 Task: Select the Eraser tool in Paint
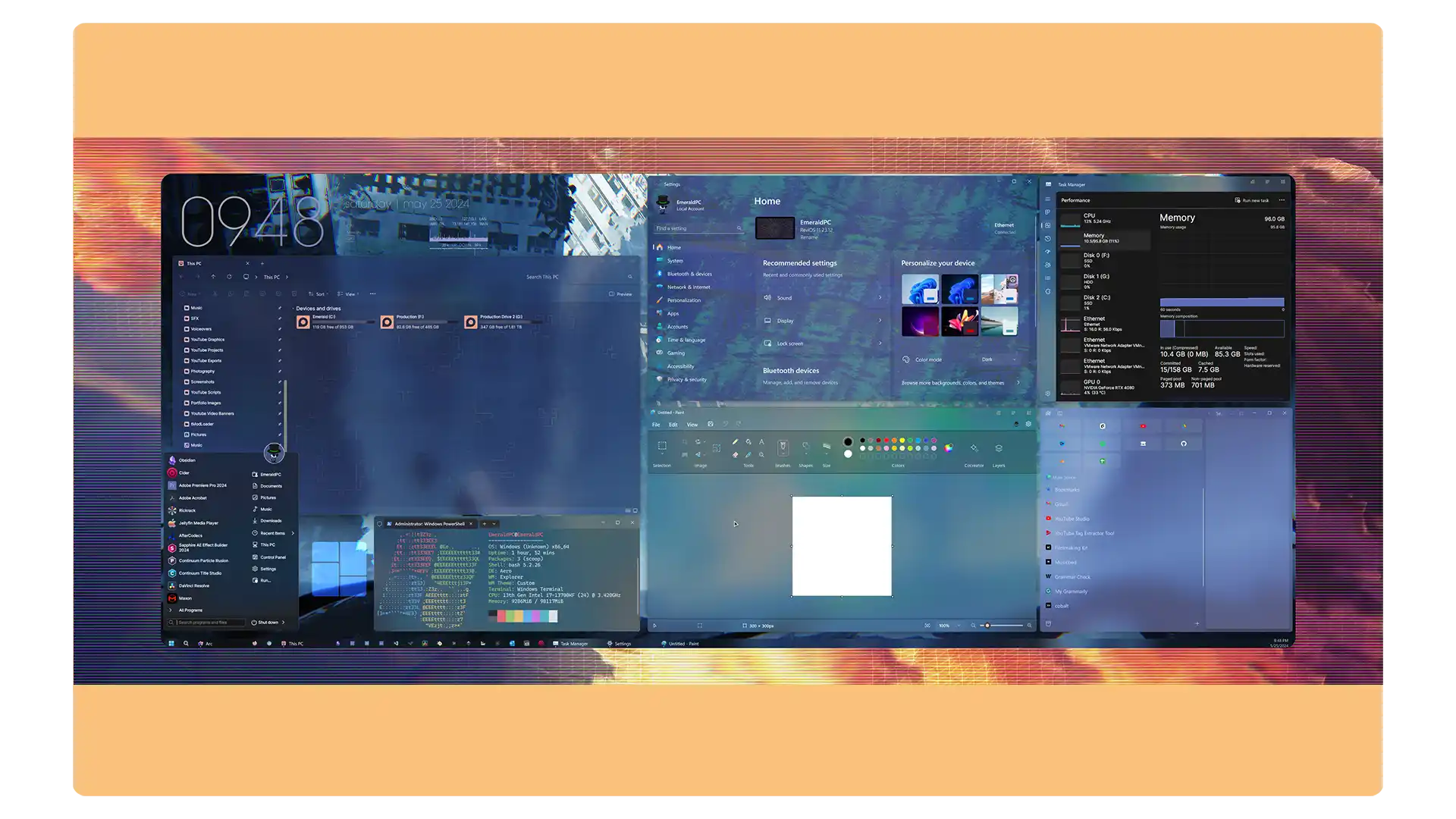click(736, 455)
